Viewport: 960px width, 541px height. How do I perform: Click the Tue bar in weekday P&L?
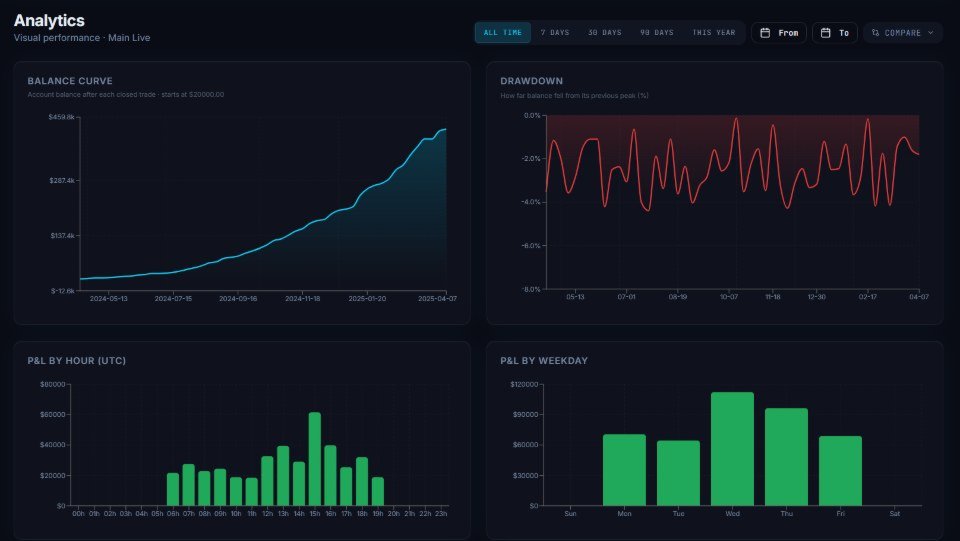click(678, 473)
